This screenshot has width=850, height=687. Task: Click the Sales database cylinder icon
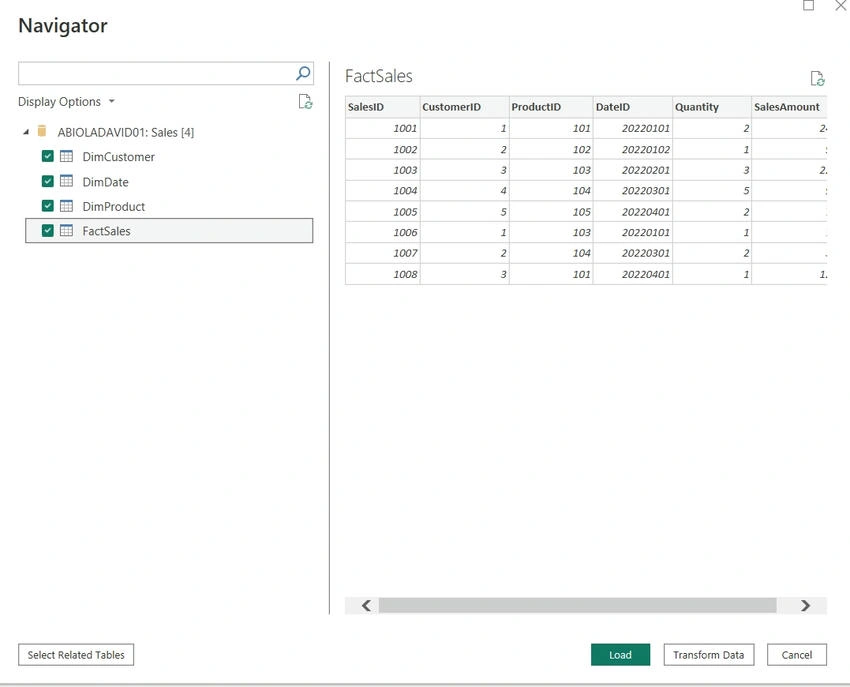tap(42, 131)
